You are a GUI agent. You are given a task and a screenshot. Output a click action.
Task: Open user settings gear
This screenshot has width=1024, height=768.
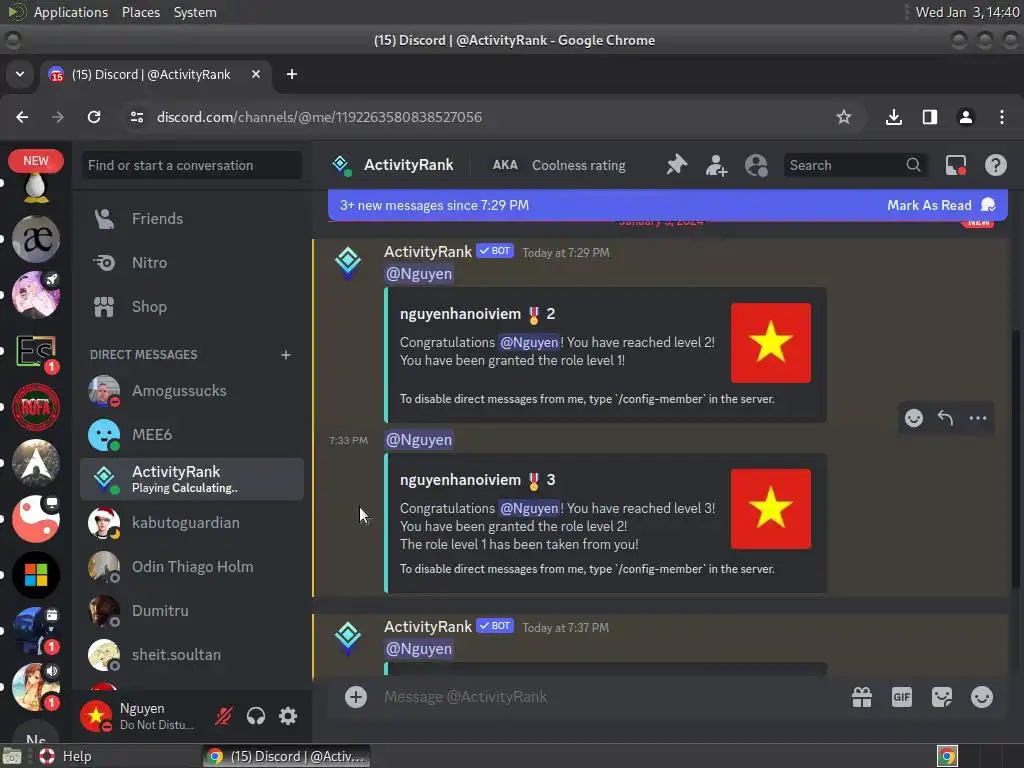tap(288, 716)
